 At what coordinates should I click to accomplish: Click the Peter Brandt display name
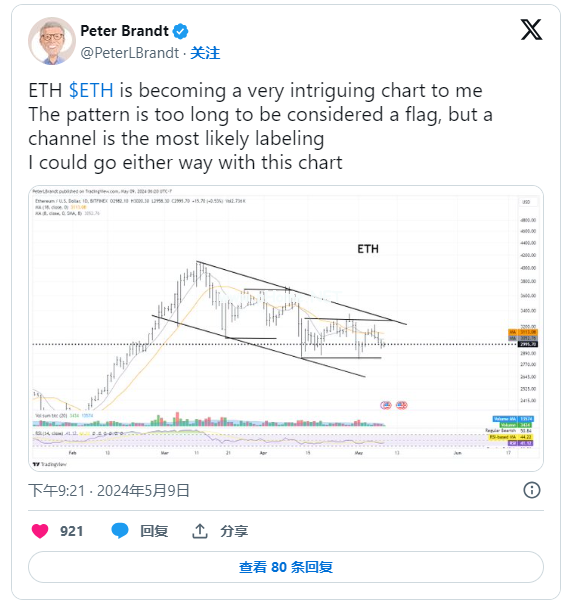[125, 31]
